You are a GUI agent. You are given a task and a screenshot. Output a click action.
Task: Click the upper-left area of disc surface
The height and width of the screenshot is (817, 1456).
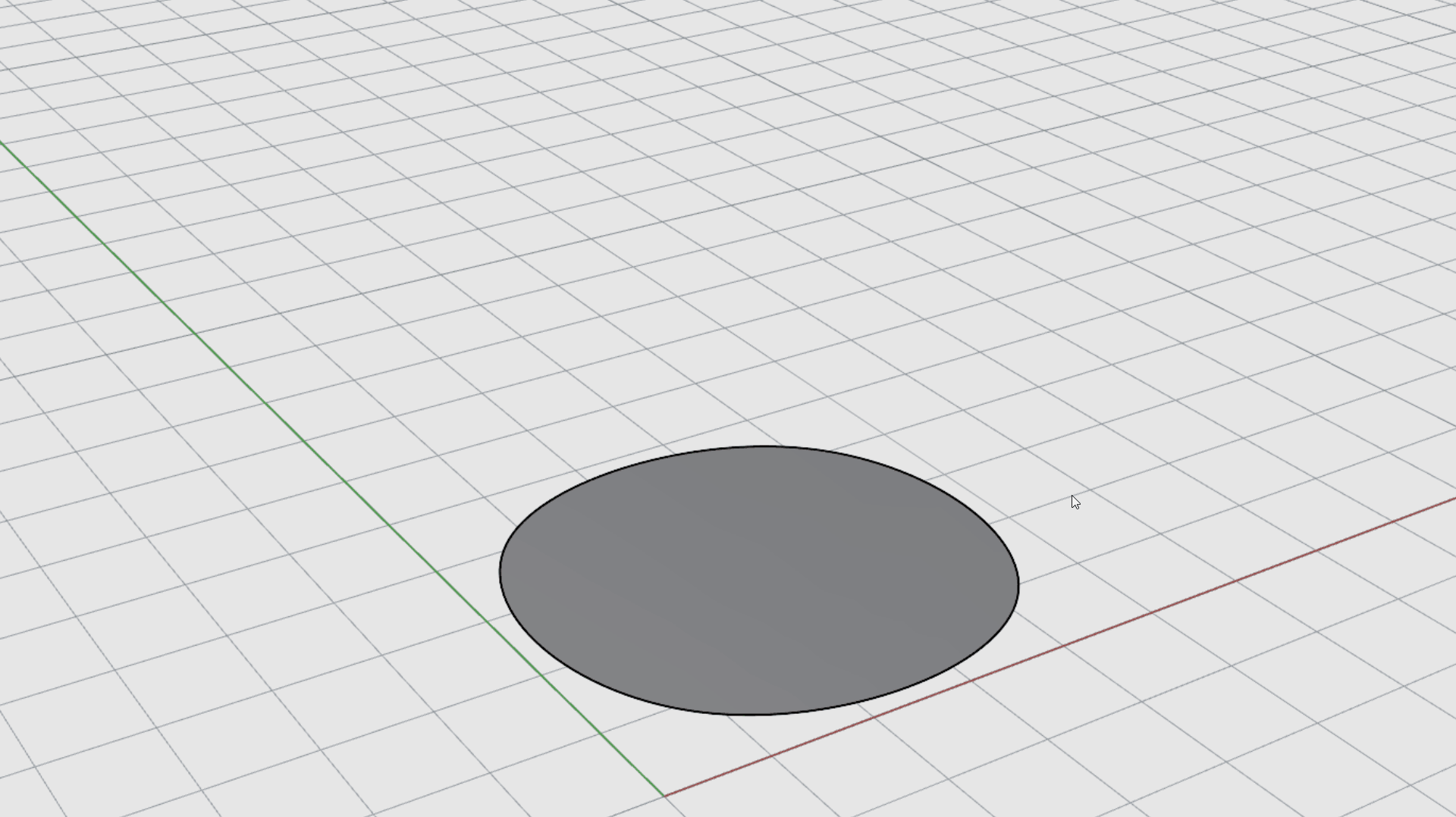[622, 515]
